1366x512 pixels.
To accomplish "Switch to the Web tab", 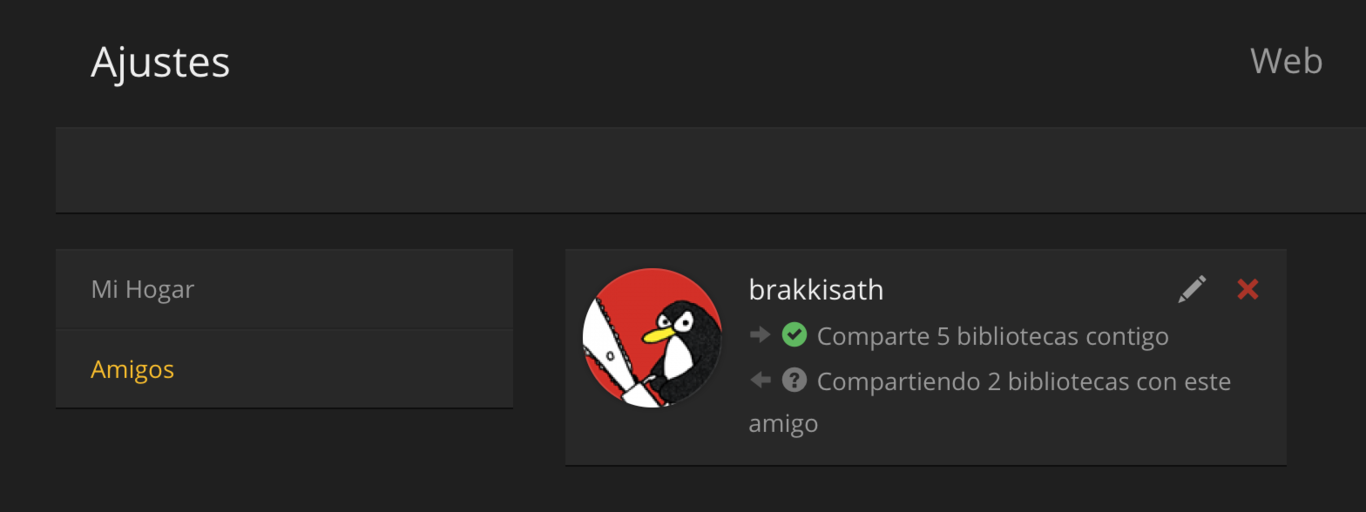I will click(1286, 62).
